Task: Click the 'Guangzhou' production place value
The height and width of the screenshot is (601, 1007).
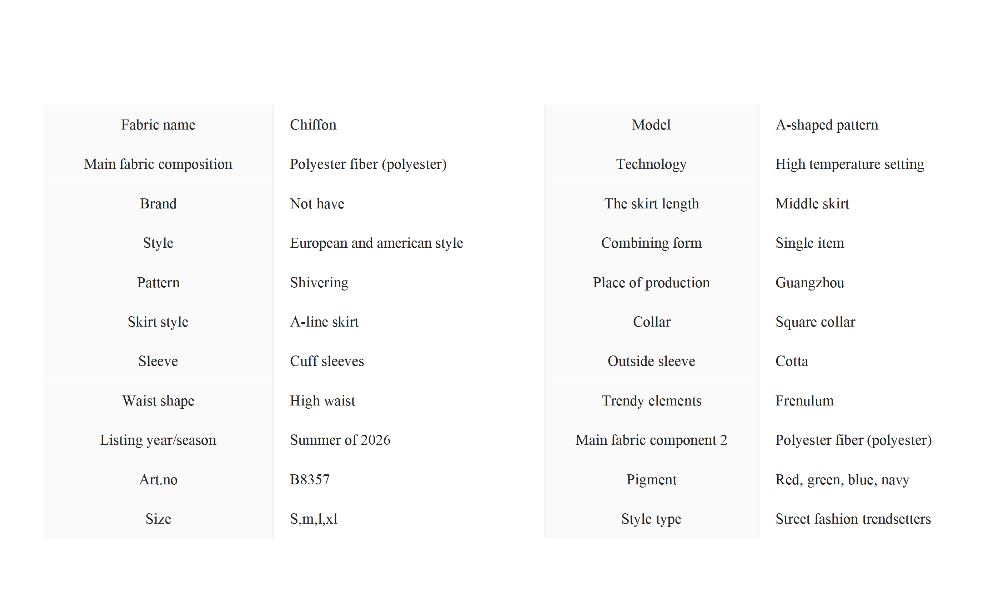Action: (x=809, y=283)
